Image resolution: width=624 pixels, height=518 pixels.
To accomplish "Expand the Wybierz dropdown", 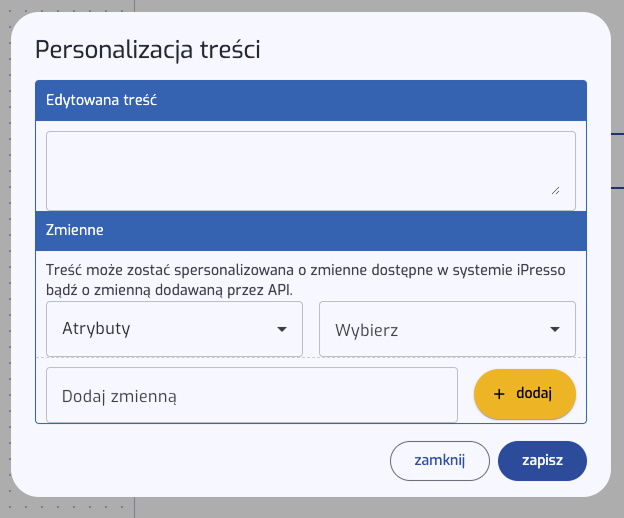I will [446, 328].
